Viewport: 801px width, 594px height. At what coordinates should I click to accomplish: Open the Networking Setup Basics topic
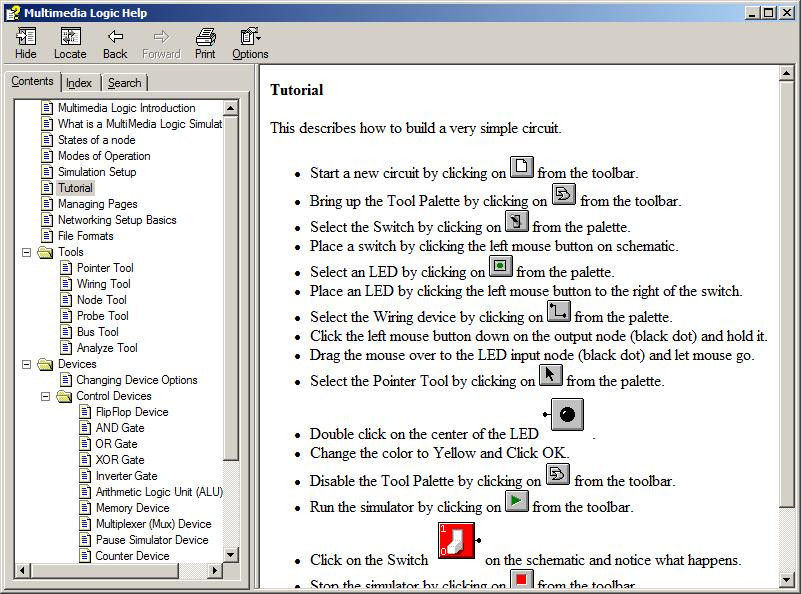117,220
